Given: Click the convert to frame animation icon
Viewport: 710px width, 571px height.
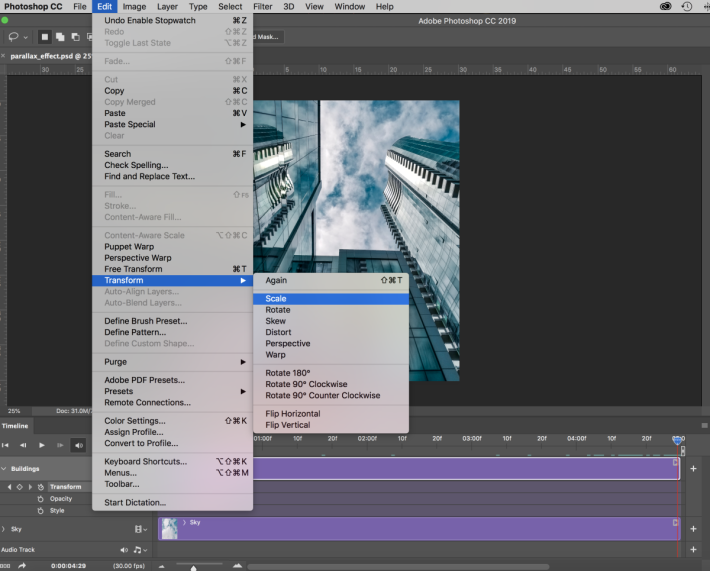Looking at the screenshot, I should tap(5, 566).
